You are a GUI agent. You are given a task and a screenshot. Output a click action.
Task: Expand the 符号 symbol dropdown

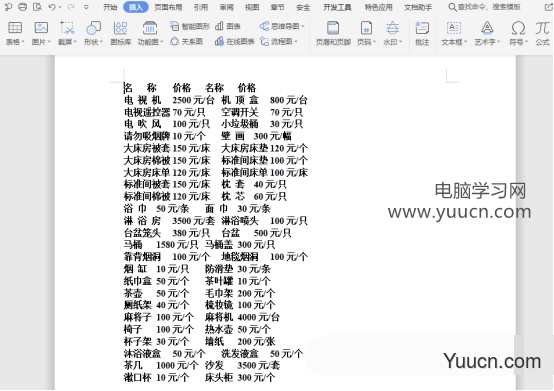526,42
